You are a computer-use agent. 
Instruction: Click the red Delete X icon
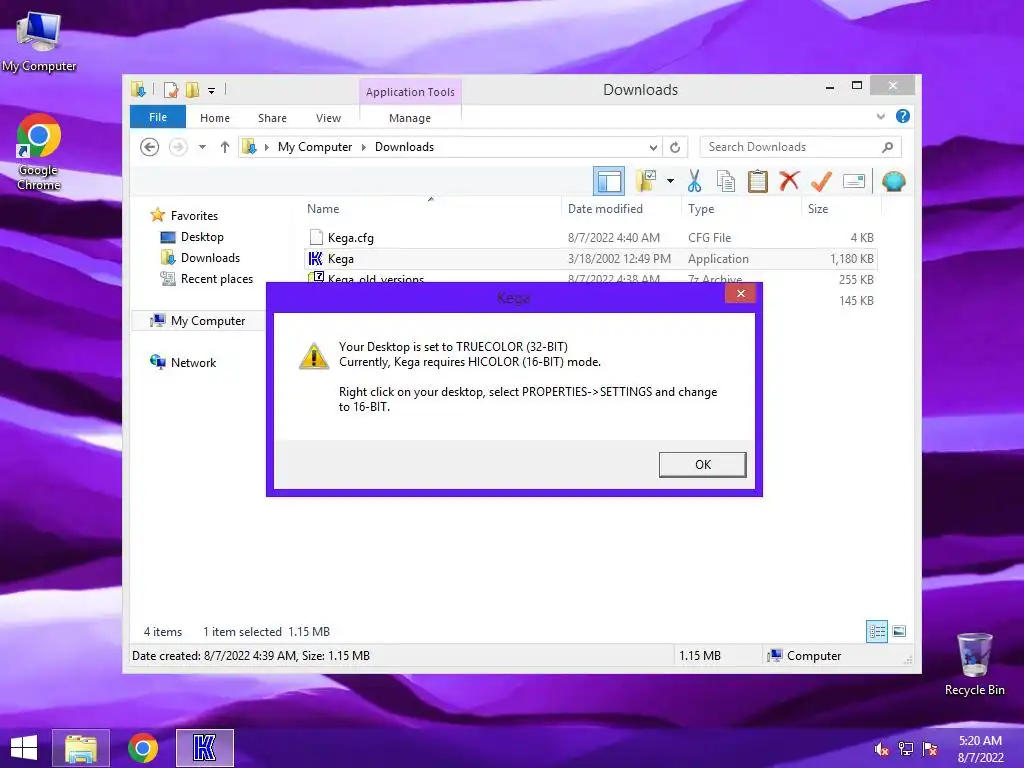[x=789, y=181]
